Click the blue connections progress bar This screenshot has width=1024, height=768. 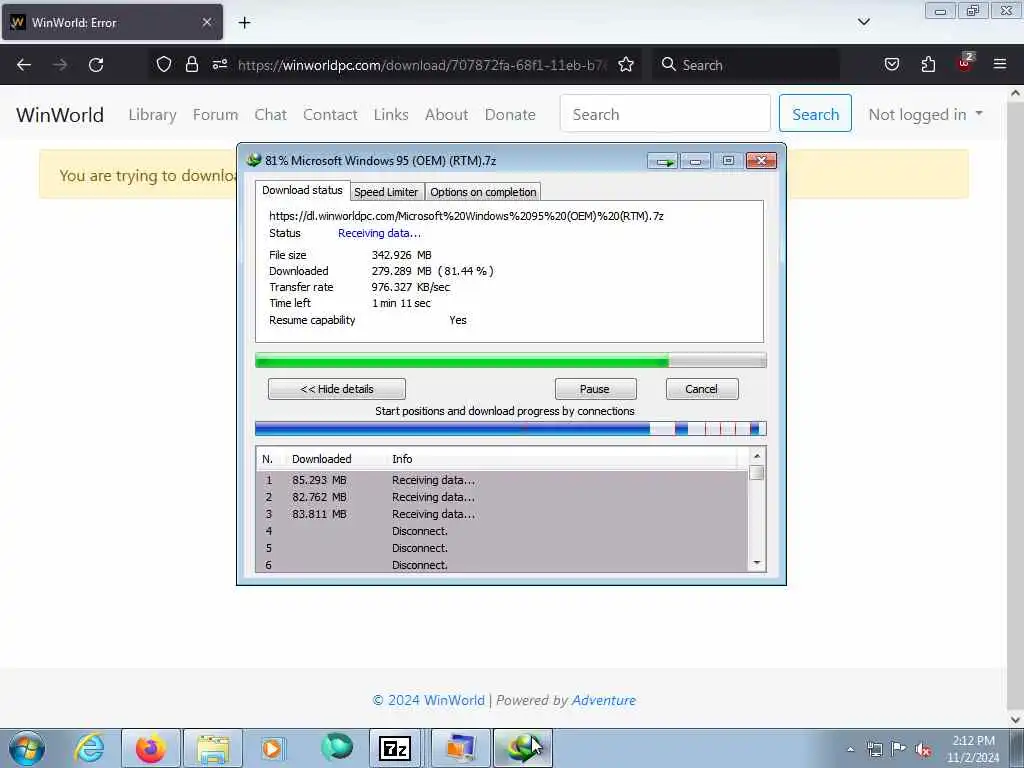pos(511,429)
